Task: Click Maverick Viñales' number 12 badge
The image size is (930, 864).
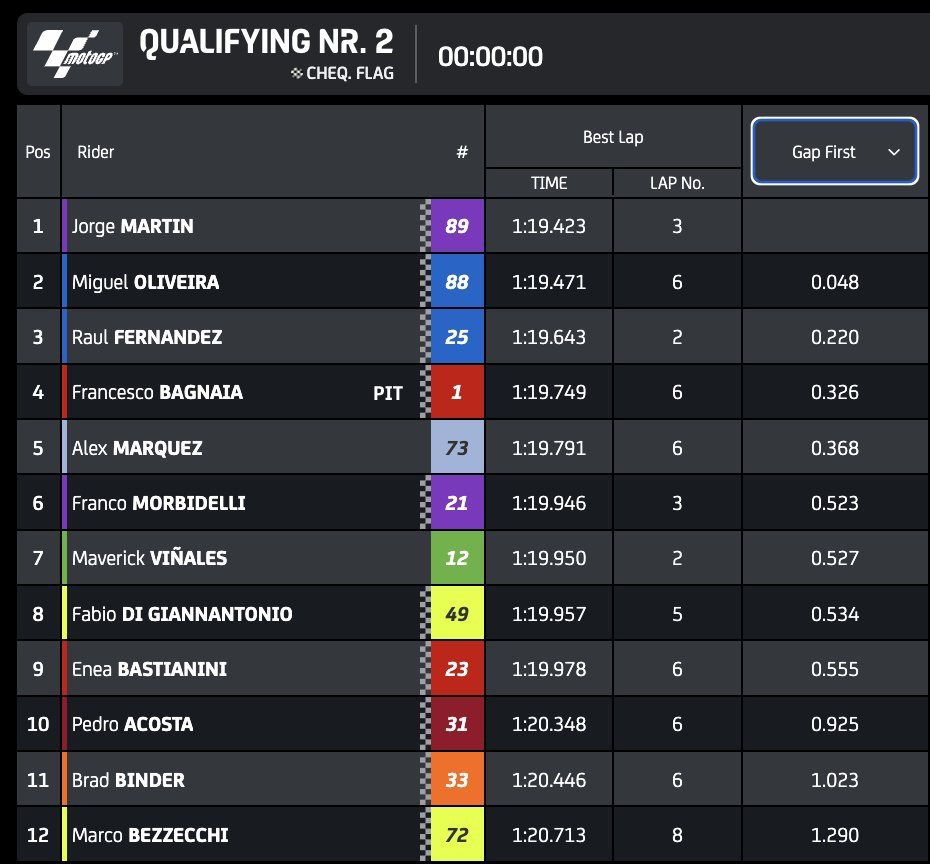Action: [x=456, y=558]
